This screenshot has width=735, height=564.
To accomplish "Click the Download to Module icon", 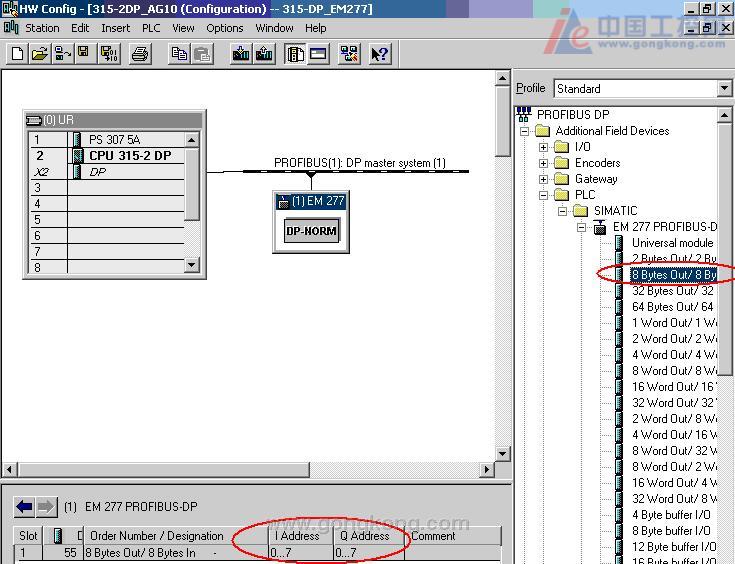I will click(241, 53).
